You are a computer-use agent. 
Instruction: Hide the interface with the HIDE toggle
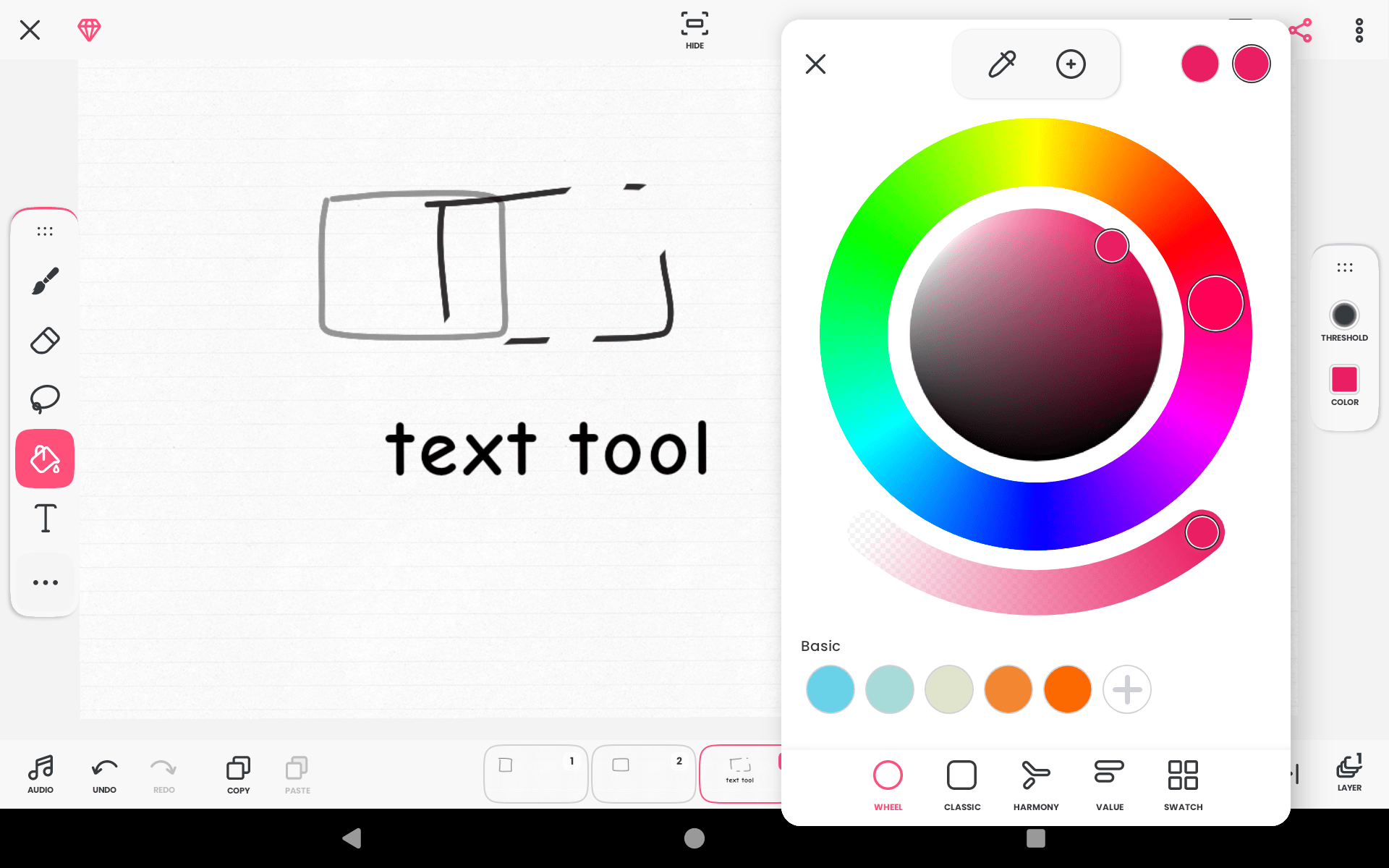(694, 30)
